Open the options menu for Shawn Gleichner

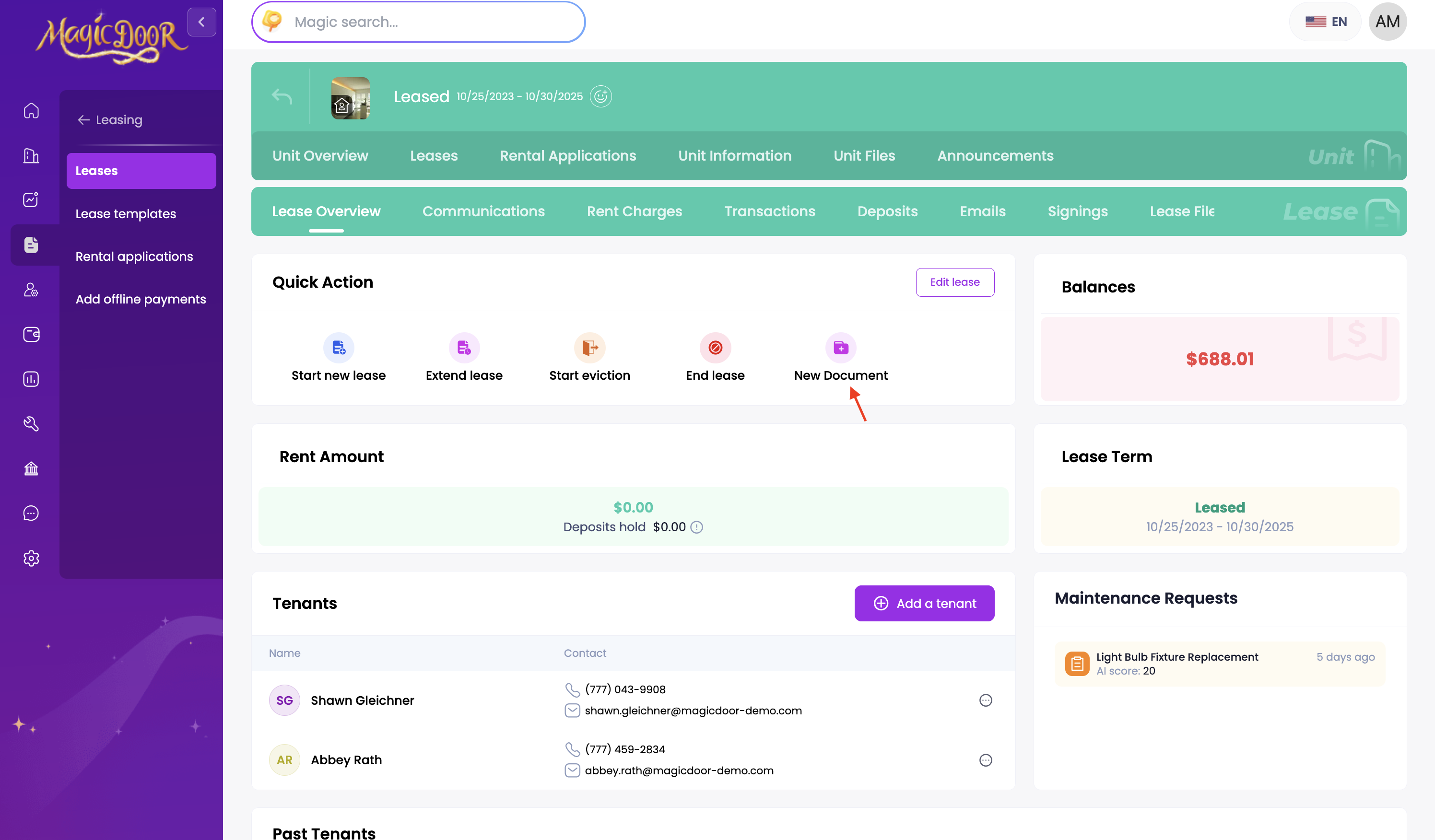click(x=985, y=700)
